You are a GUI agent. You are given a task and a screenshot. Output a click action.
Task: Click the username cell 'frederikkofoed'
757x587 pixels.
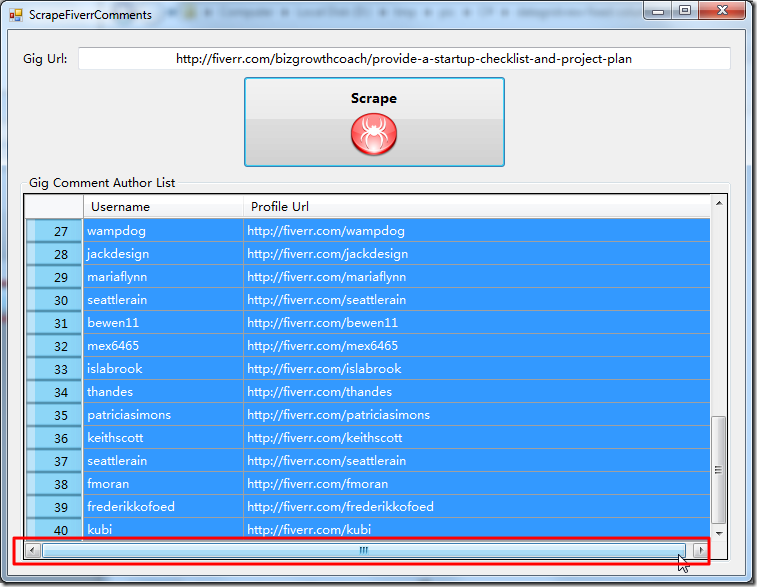tap(163, 507)
